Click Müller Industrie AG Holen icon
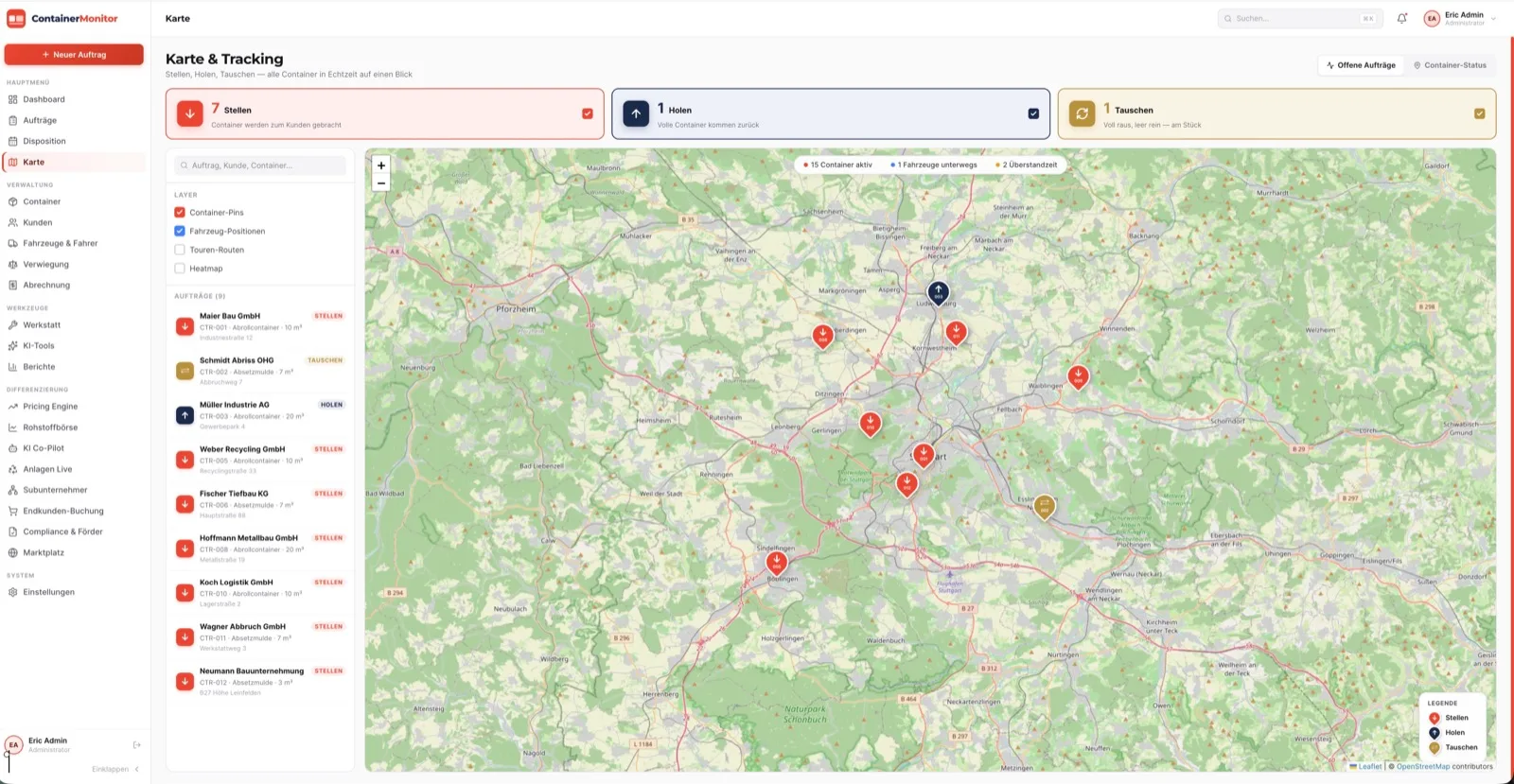The width and height of the screenshot is (1514, 784). point(185,415)
